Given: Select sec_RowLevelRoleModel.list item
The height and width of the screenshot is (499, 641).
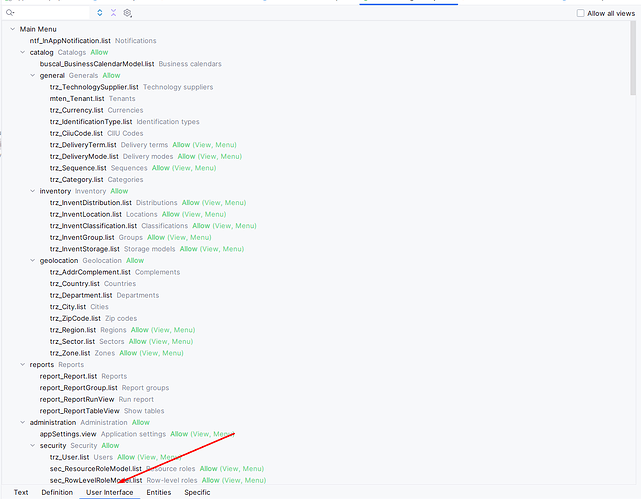Looking at the screenshot, I should 96,480.
